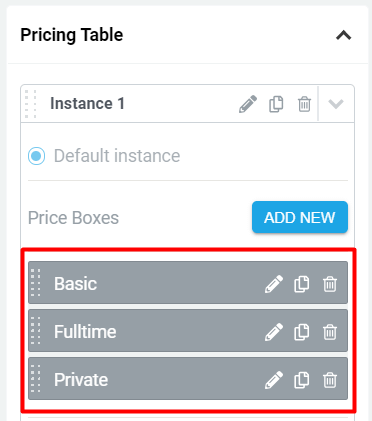Select the Default instance radio button
This screenshot has width=372, height=421.
(36, 156)
